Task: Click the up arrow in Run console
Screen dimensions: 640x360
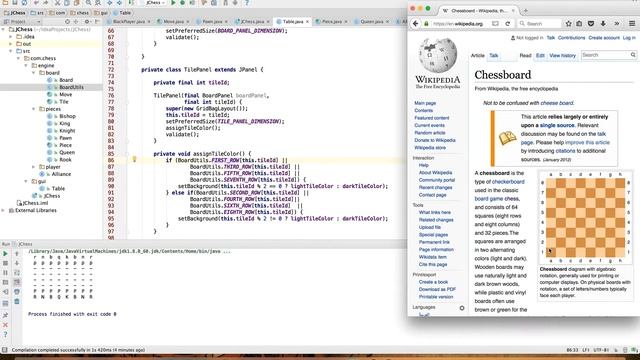Action: [17, 254]
